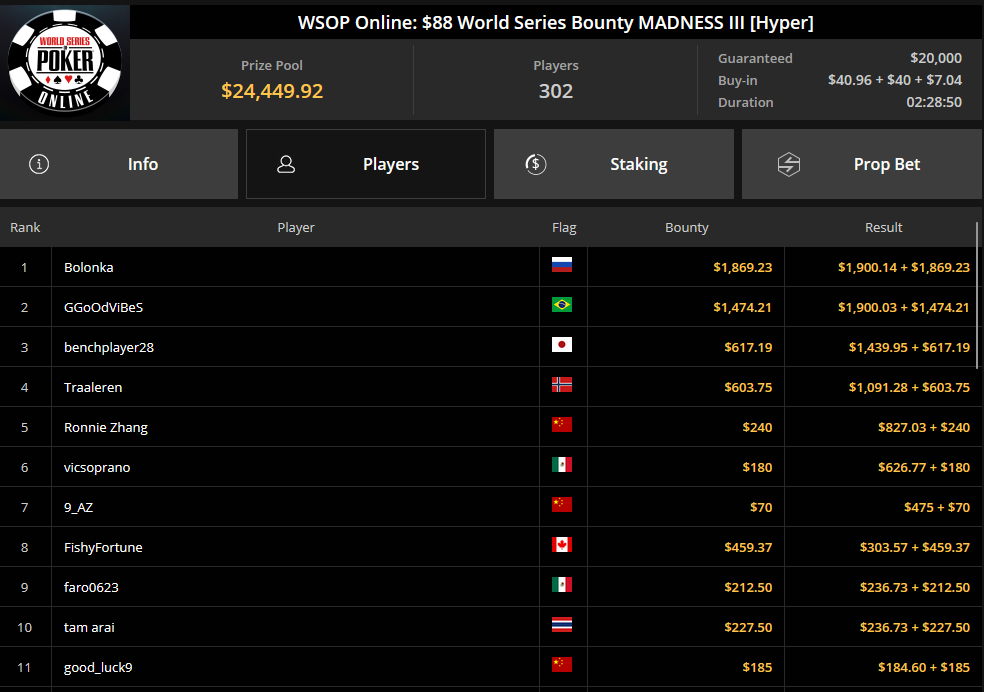This screenshot has width=984, height=692.
Task: Click the Staking dollar coin icon
Action: click(x=535, y=164)
